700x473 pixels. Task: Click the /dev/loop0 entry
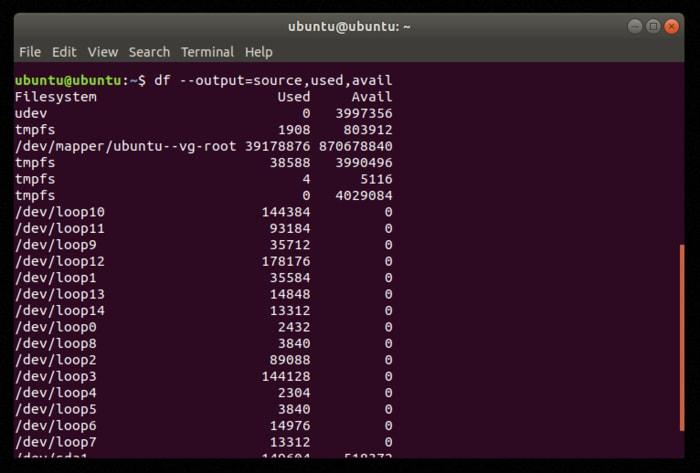click(55, 327)
